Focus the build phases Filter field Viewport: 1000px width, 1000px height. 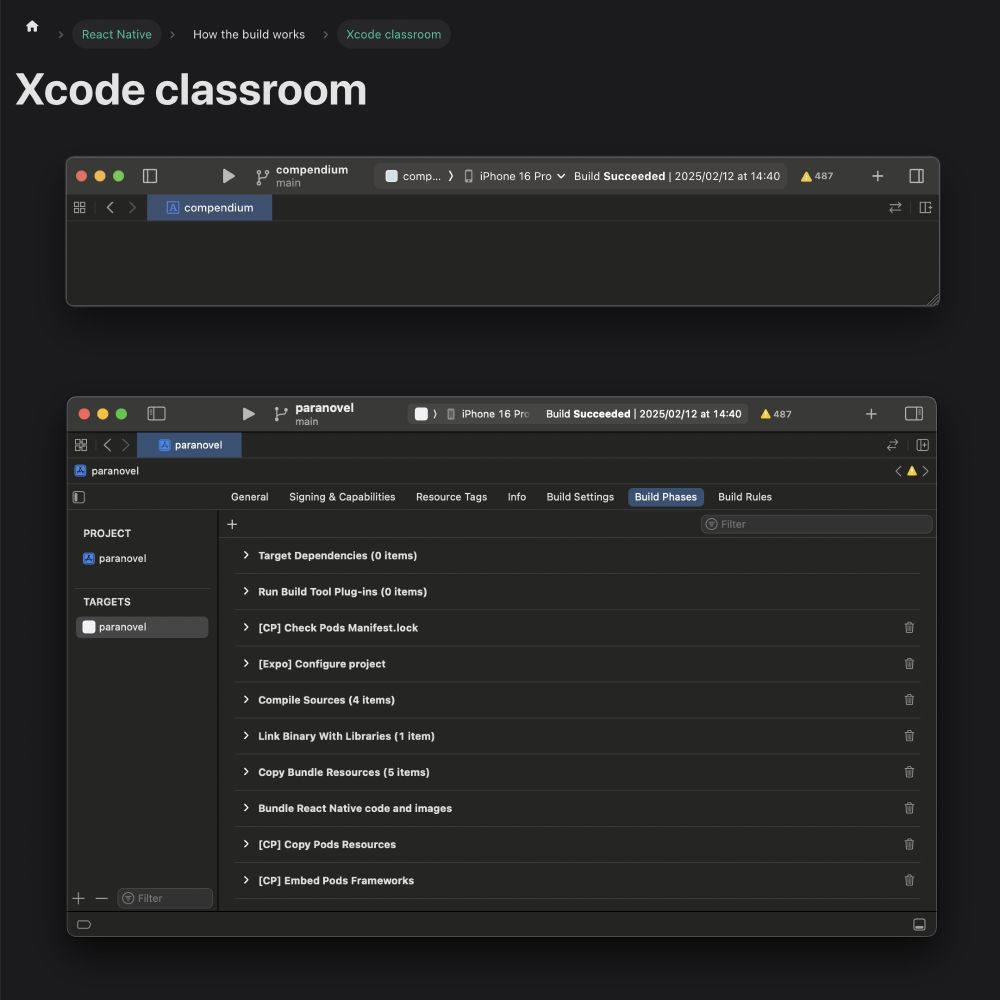816,524
